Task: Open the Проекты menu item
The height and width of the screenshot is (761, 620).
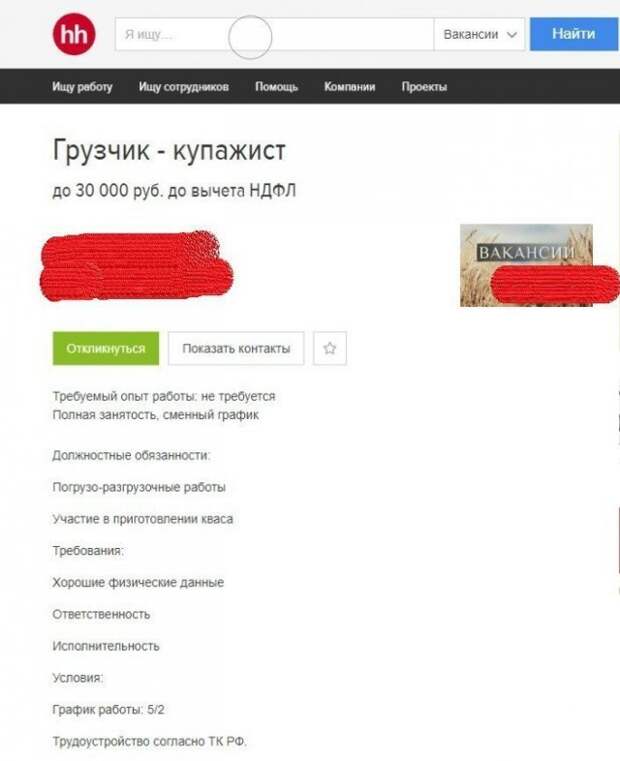Action: 424,86
